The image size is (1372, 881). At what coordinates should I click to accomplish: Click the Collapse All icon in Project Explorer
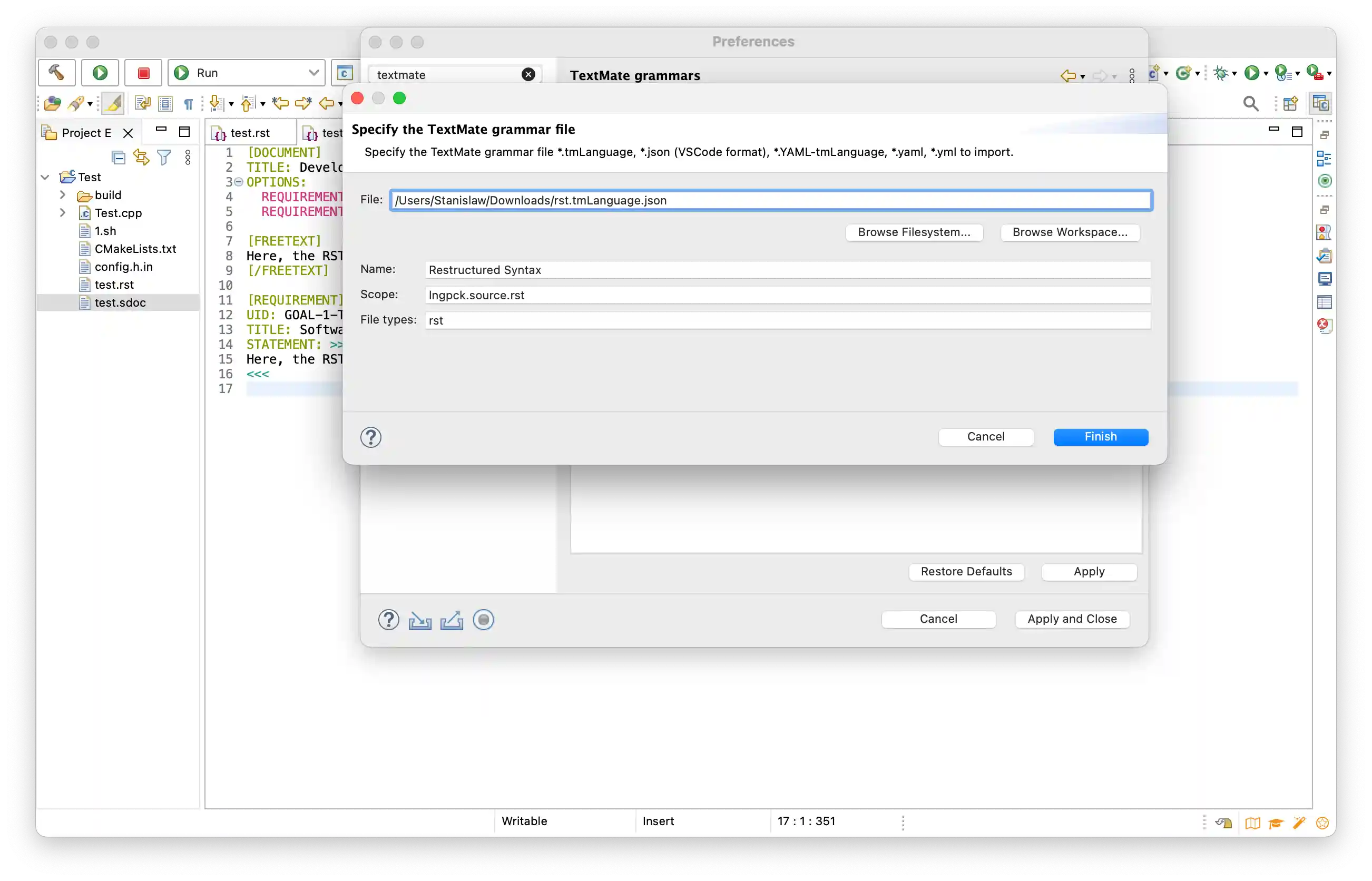point(119,158)
